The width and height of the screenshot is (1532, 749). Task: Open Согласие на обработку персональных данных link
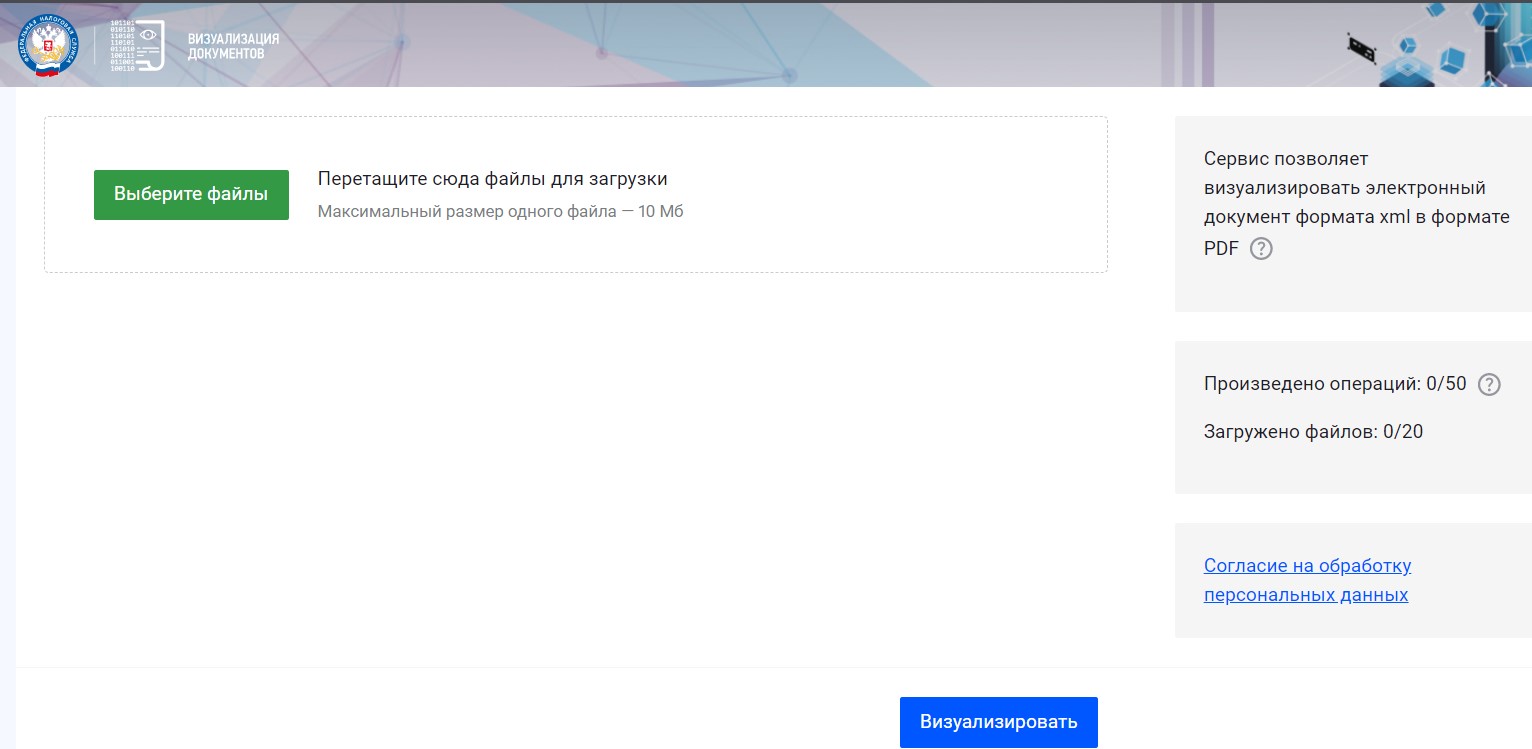pyautogui.click(x=1306, y=580)
